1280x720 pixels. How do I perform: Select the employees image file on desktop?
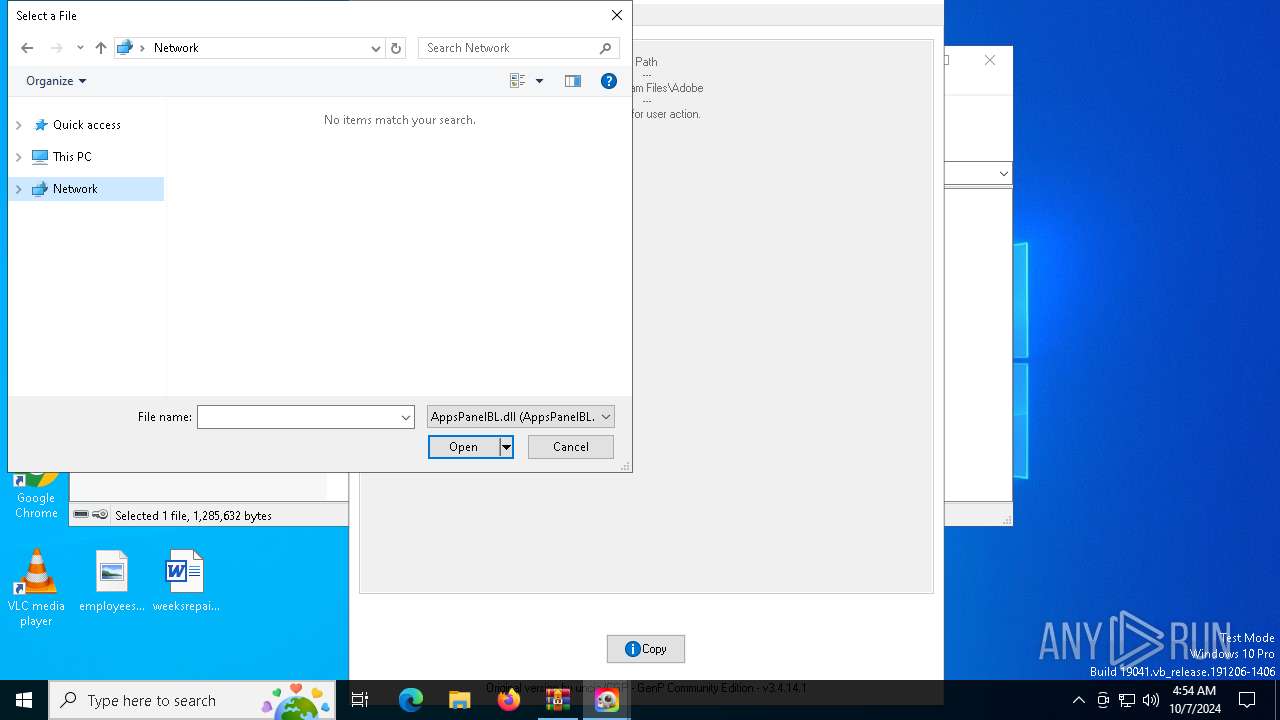[112, 581]
